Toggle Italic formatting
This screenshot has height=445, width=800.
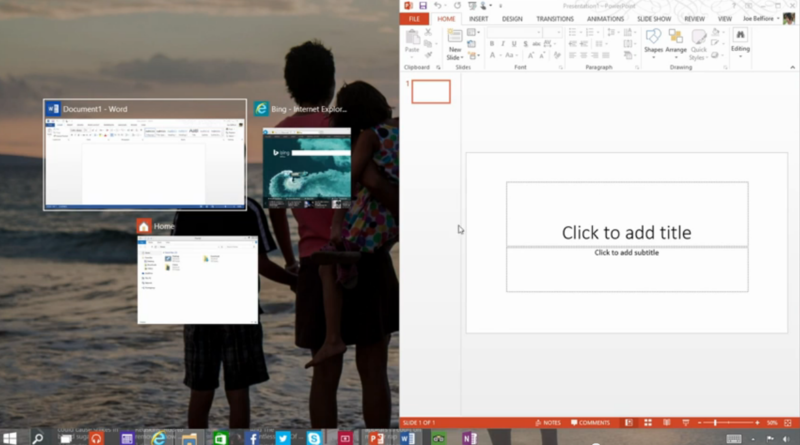coord(503,44)
